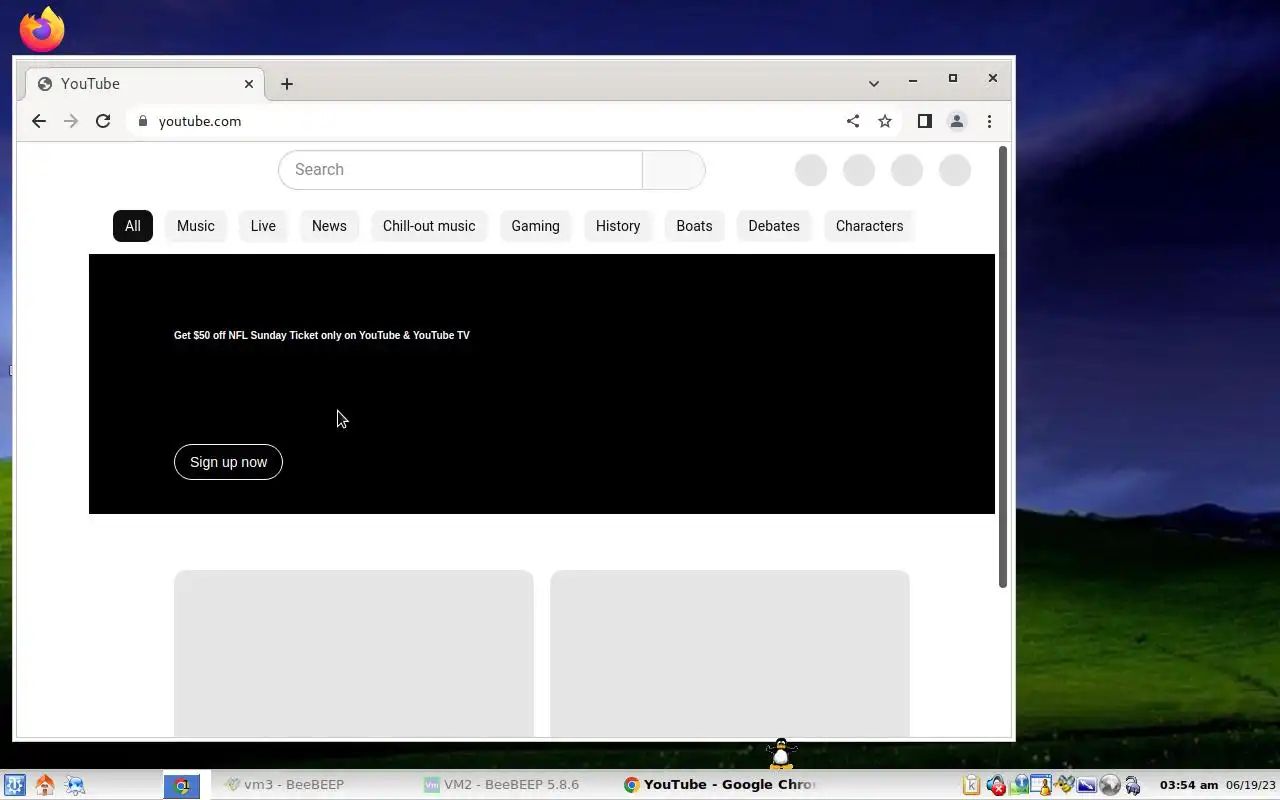Select the Characters filter chip

coord(869,226)
